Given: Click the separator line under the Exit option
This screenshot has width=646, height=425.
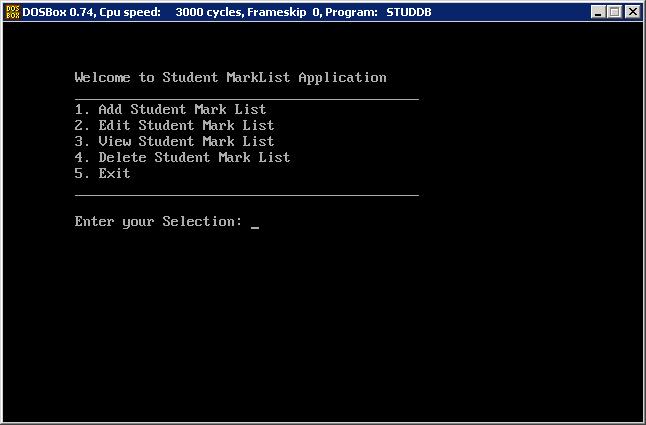Looking at the screenshot, I should coord(246,195).
